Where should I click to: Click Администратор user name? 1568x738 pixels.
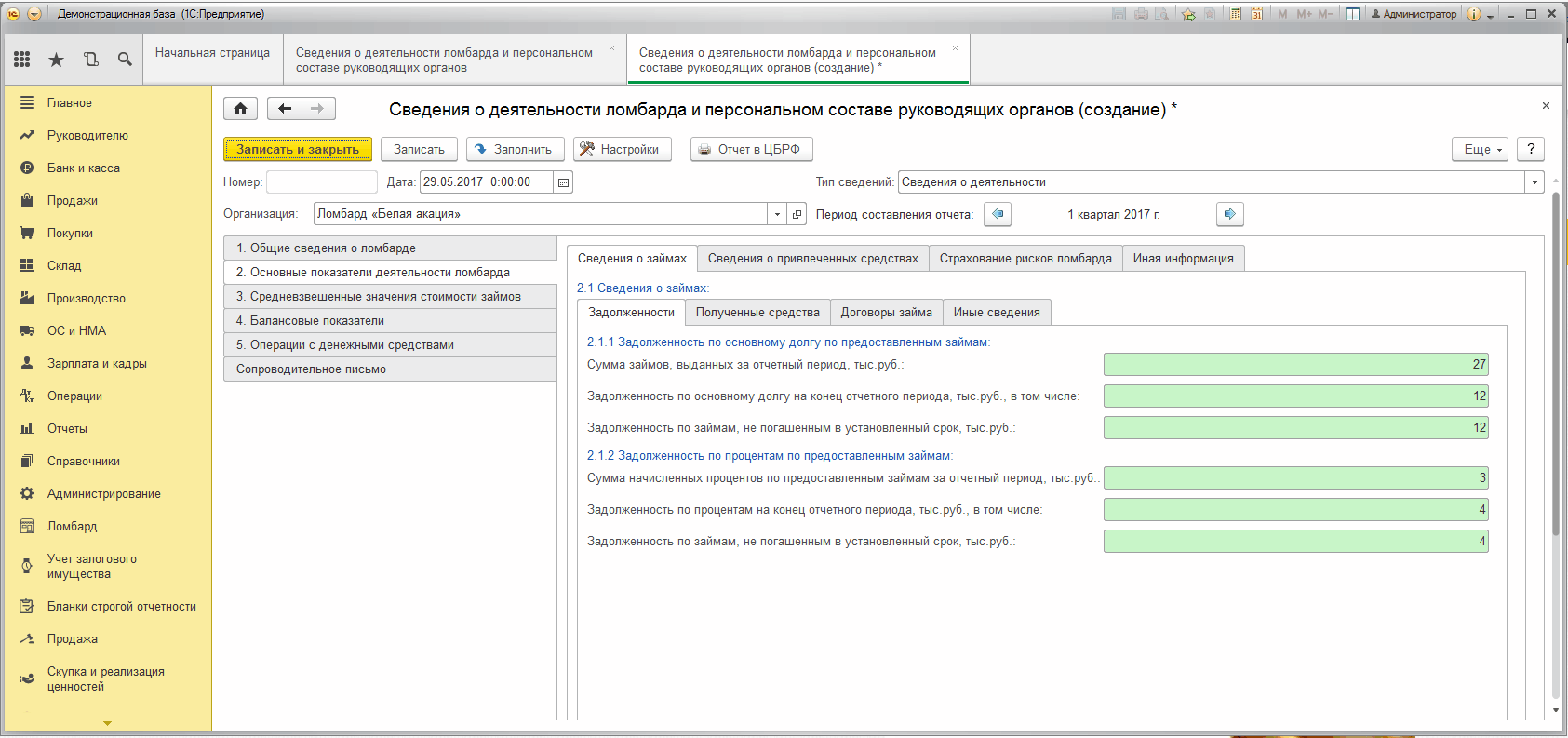click(1414, 14)
